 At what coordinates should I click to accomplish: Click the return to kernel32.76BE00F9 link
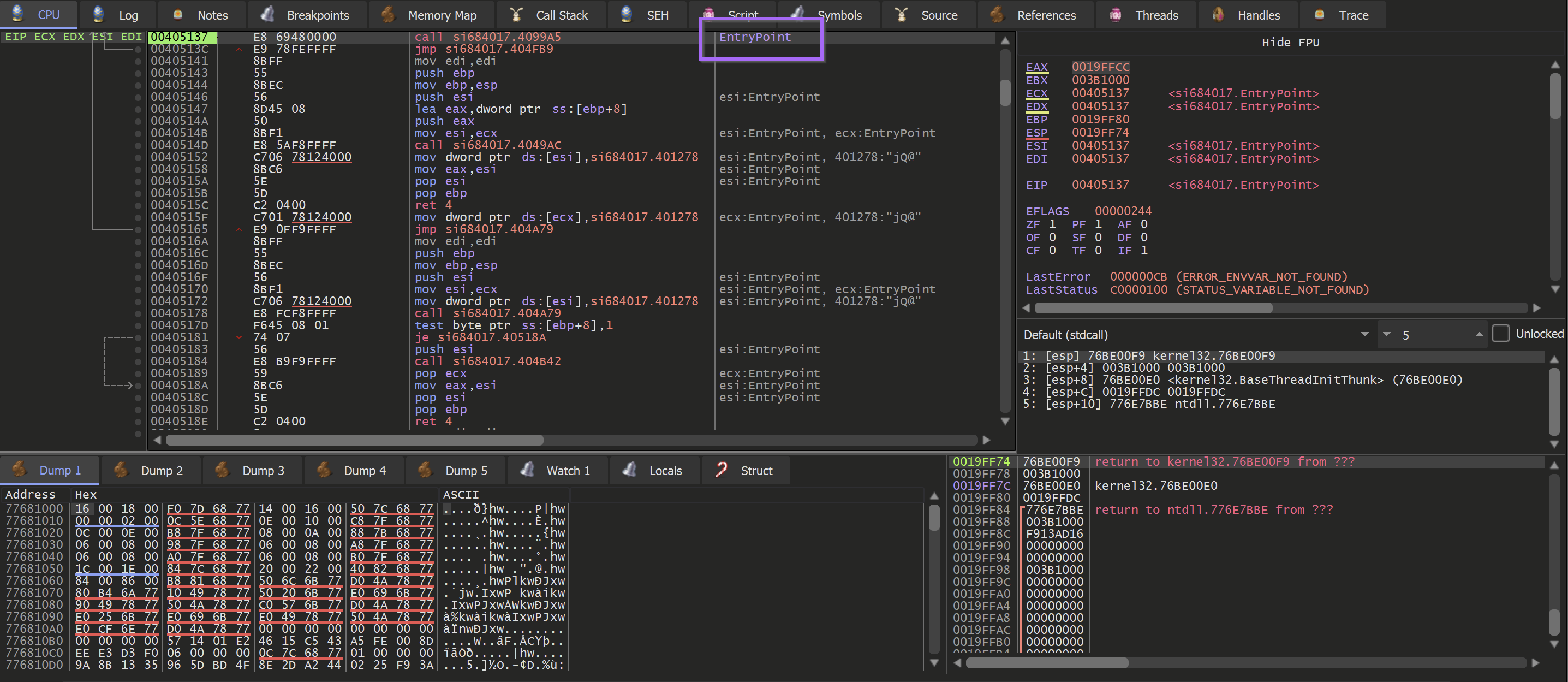click(1224, 461)
